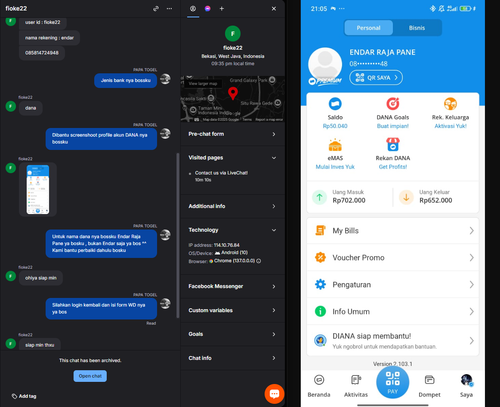Open DIANA siap membantu assistant row

coord(393,341)
